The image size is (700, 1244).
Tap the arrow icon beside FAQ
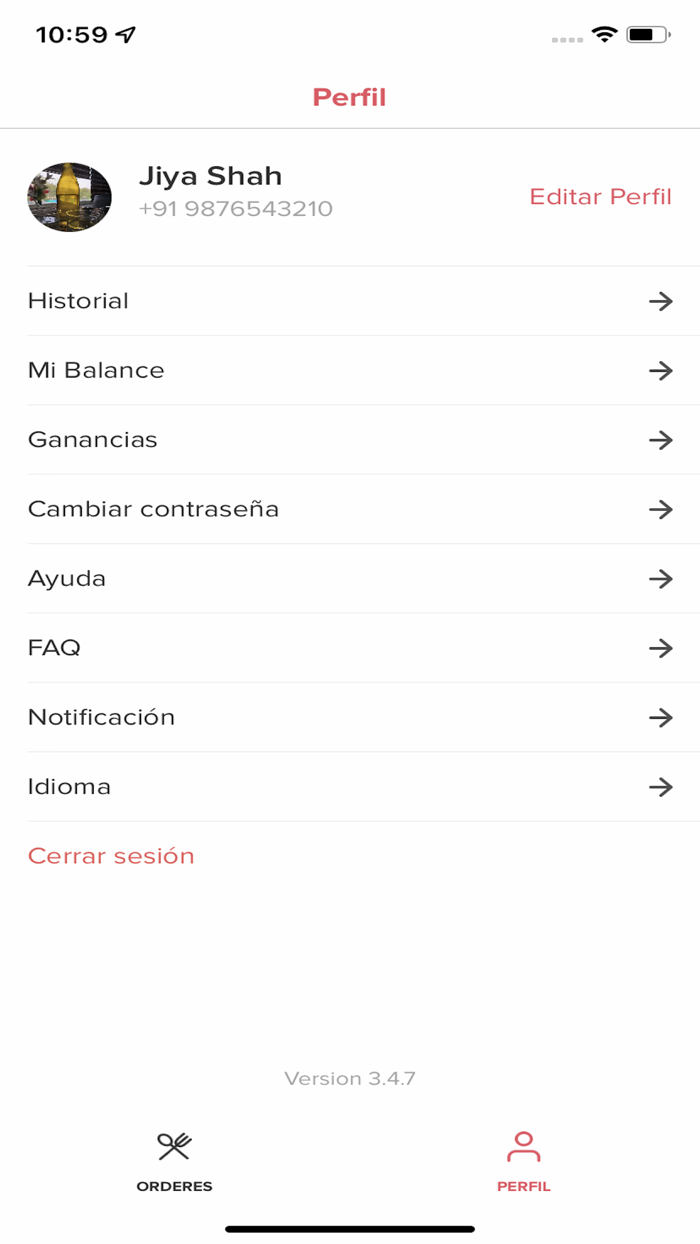[x=660, y=648]
